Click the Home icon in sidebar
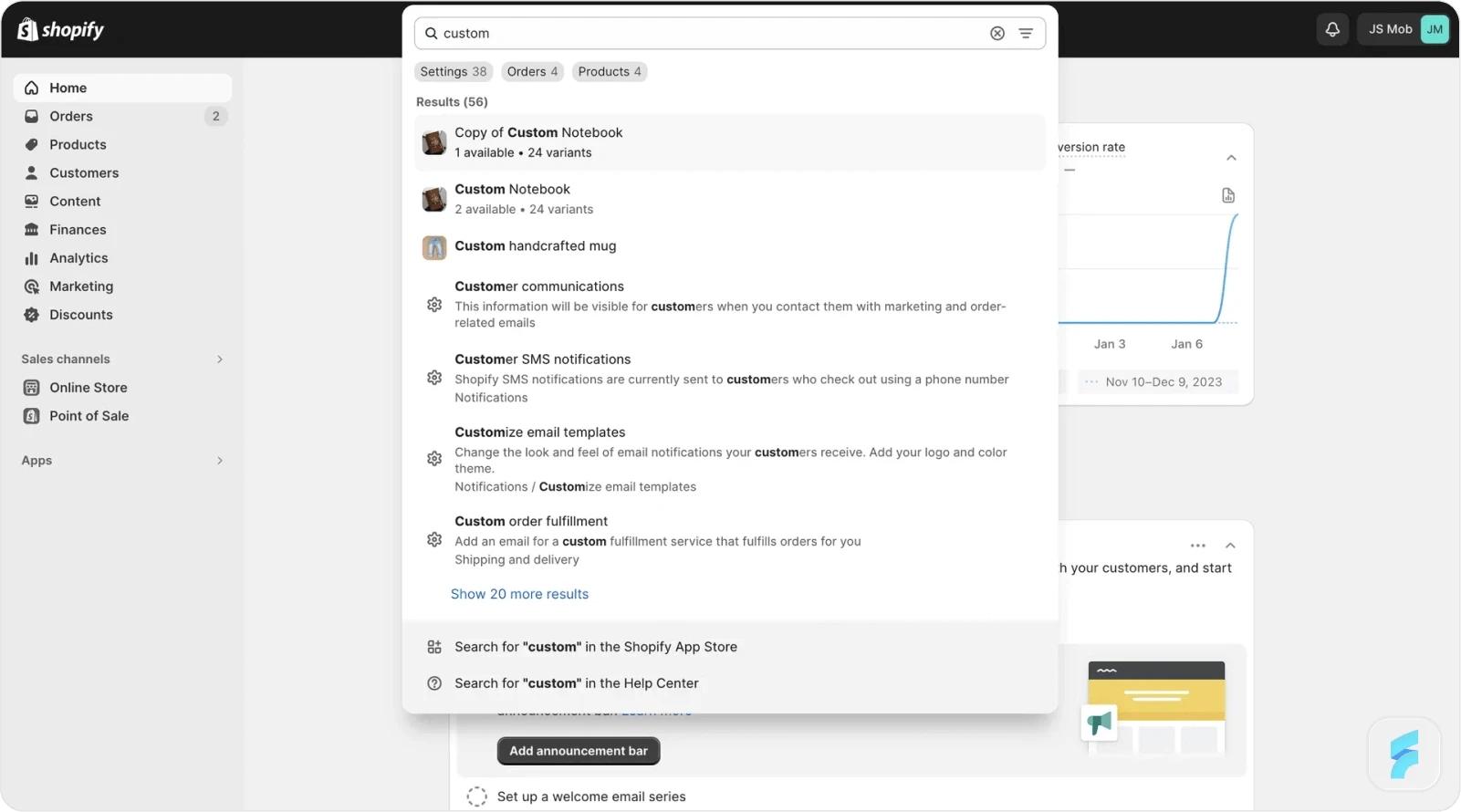The width and height of the screenshot is (1461, 812). 32,88
